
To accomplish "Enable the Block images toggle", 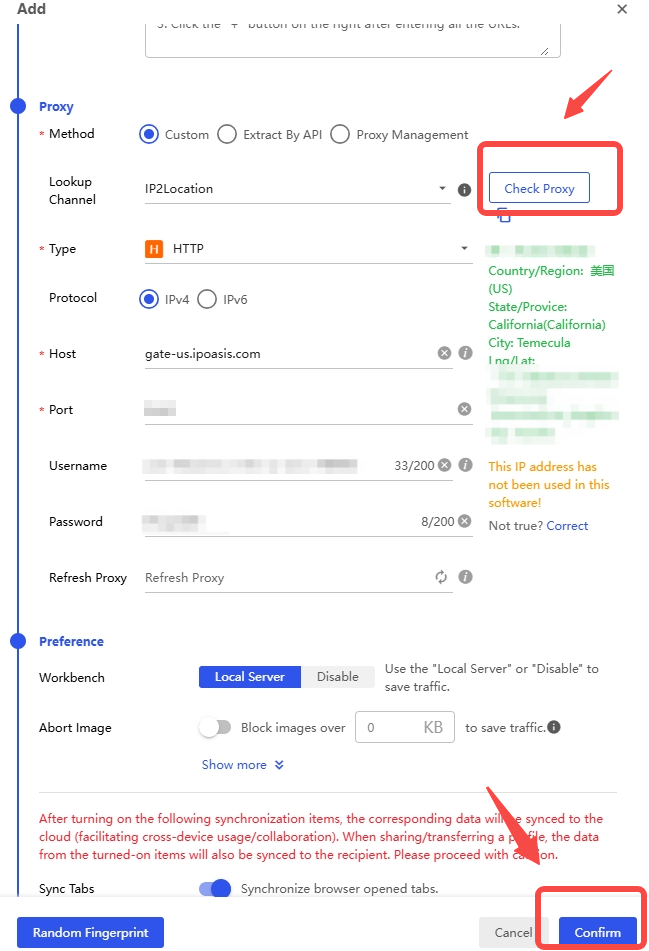I will click(215, 728).
